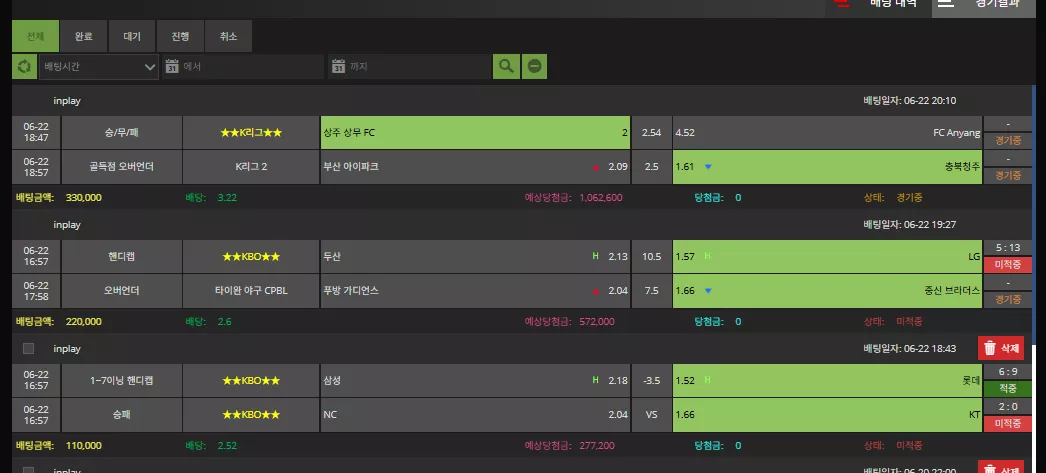The height and width of the screenshot is (473, 1046).
Task: Open the 배팅시간 dropdown
Action: click(99, 67)
